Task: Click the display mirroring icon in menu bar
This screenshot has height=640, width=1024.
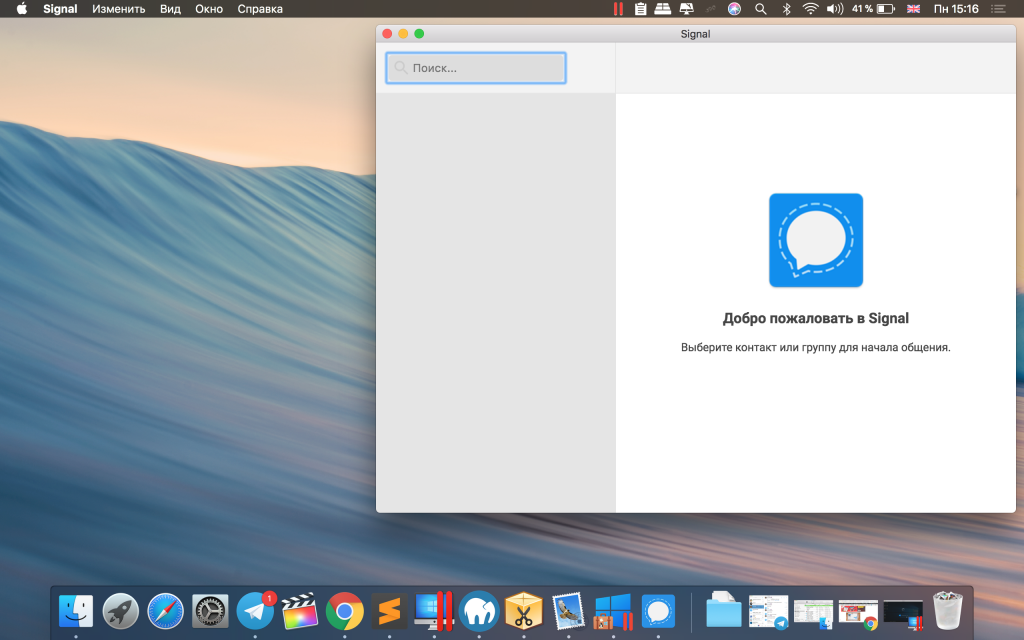Action: pos(686,9)
